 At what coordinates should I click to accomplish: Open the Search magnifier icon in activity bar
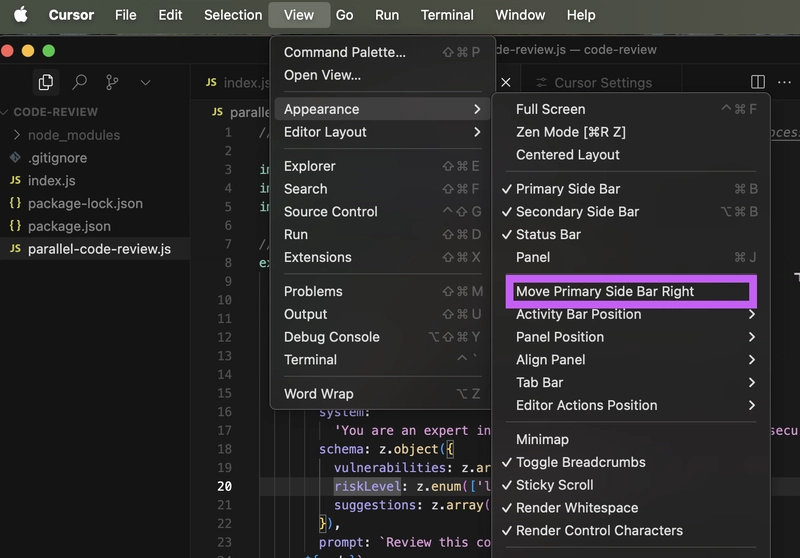pyautogui.click(x=79, y=82)
